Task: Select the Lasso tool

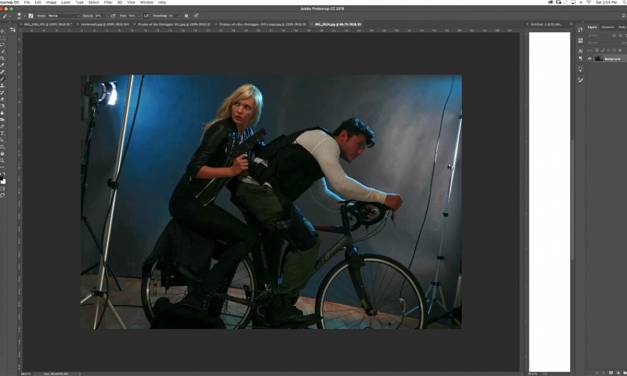Action: click(x=3, y=44)
